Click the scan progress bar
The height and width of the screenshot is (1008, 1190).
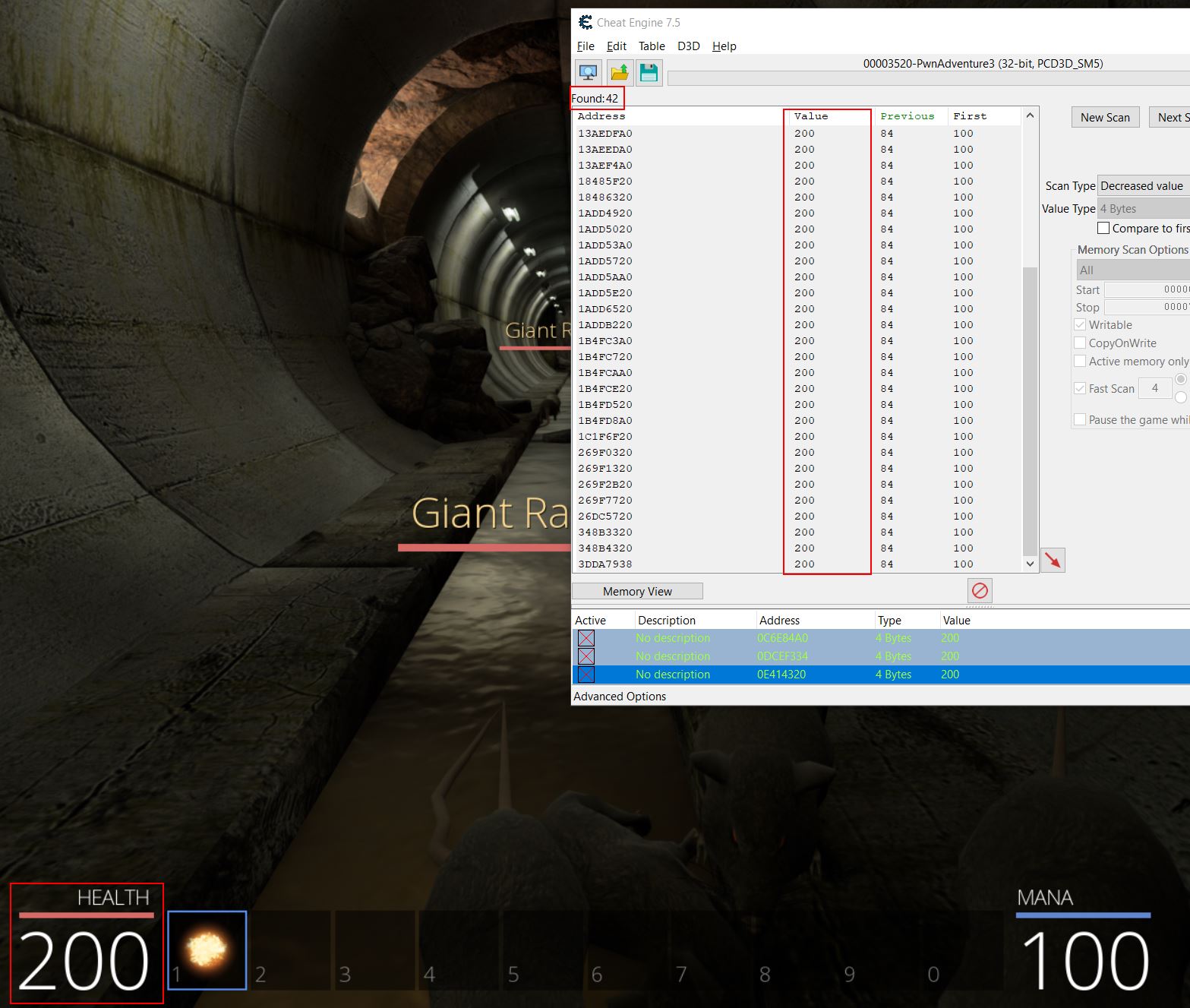tap(928, 79)
